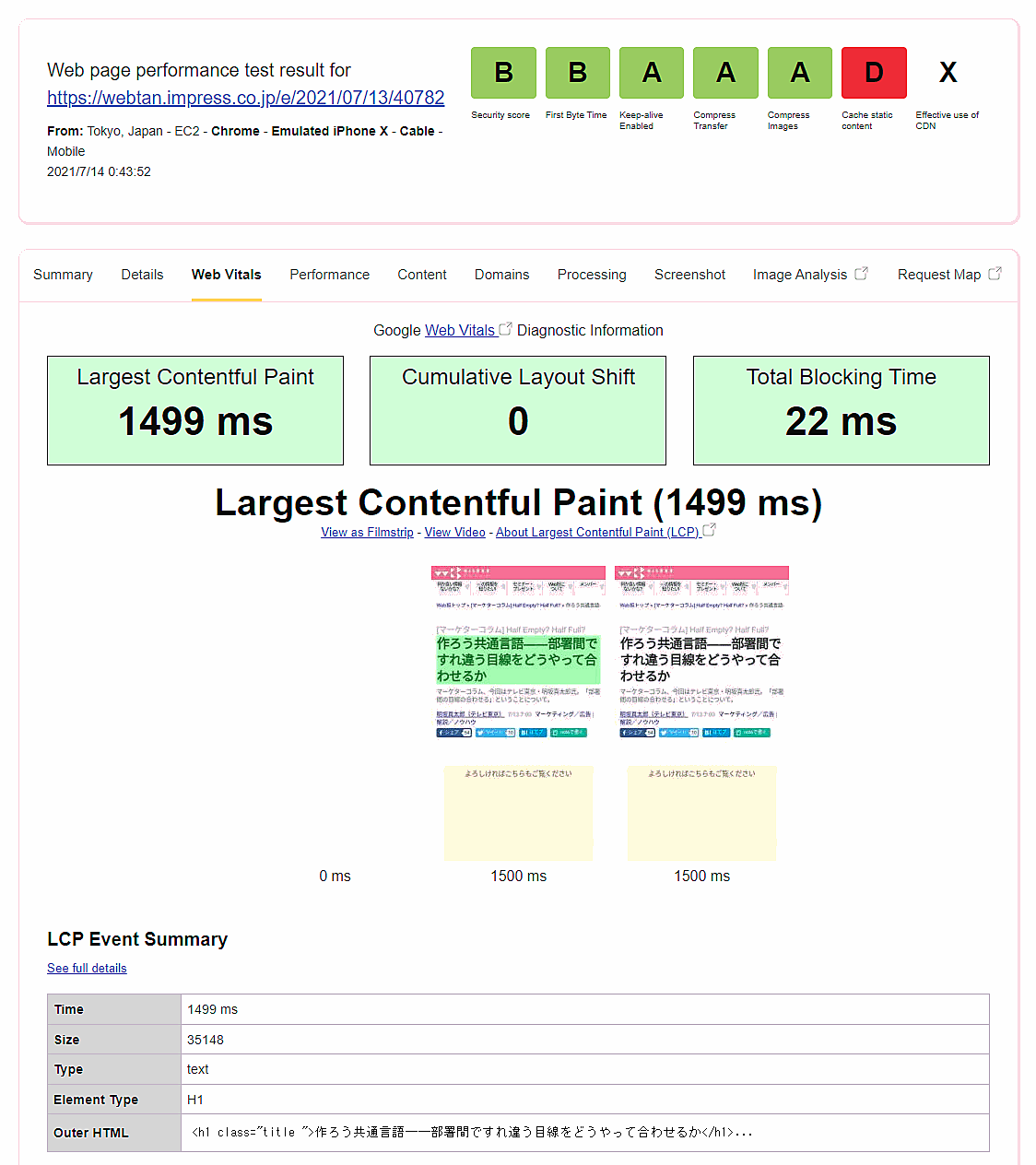Select the Screenshot tab
1036x1165 pixels.
click(x=689, y=275)
